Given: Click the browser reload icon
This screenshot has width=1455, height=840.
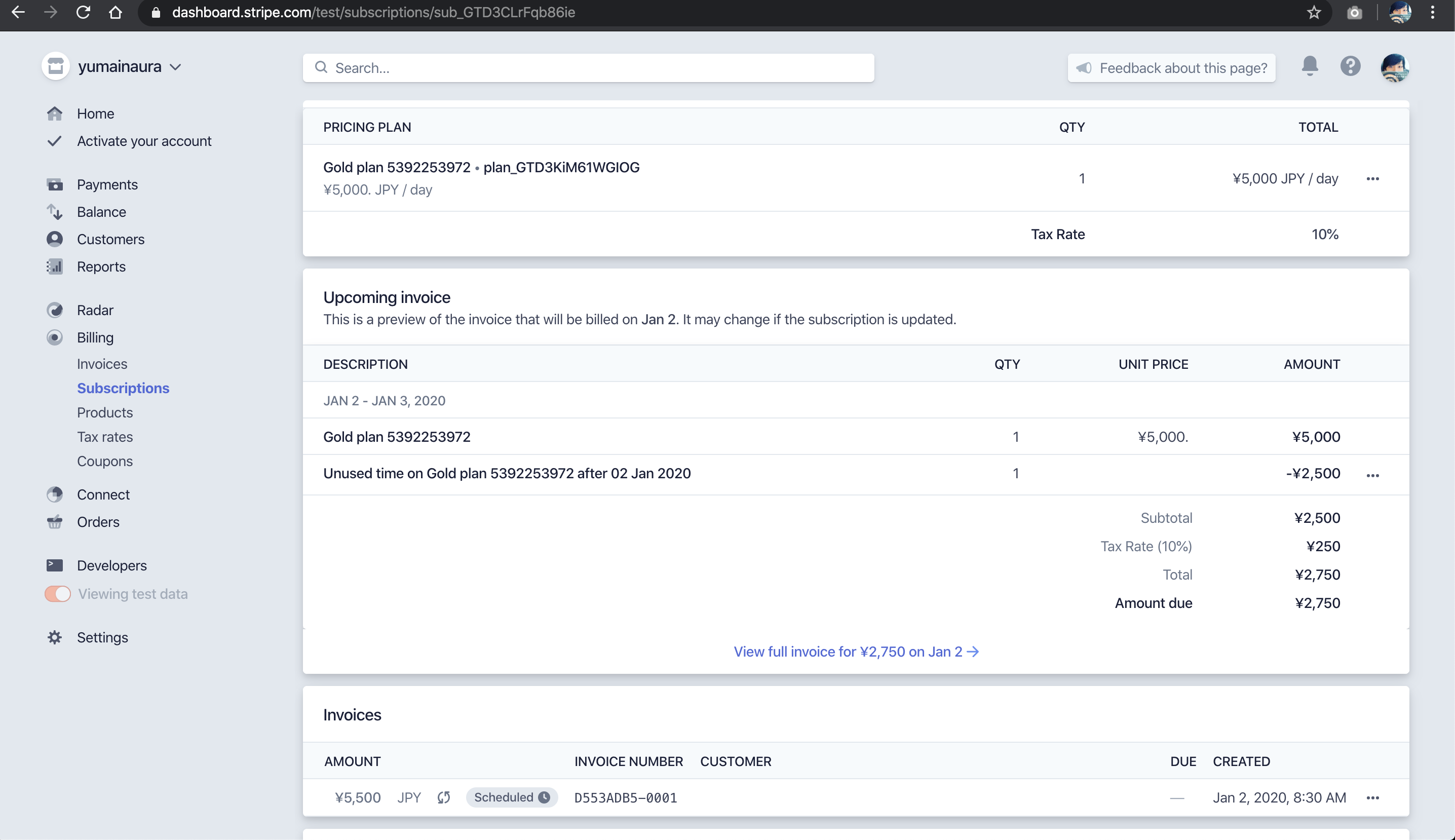Looking at the screenshot, I should point(83,12).
